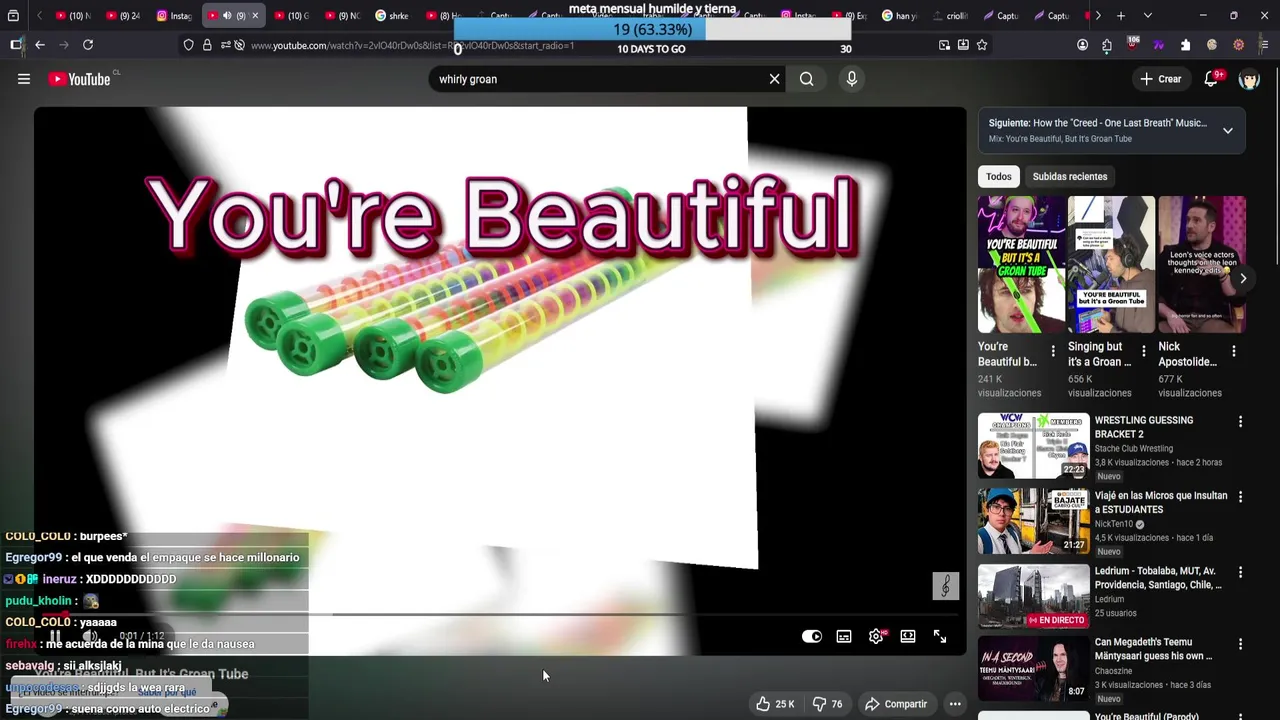Open the YouTube guide hamburger menu

tap(24, 79)
